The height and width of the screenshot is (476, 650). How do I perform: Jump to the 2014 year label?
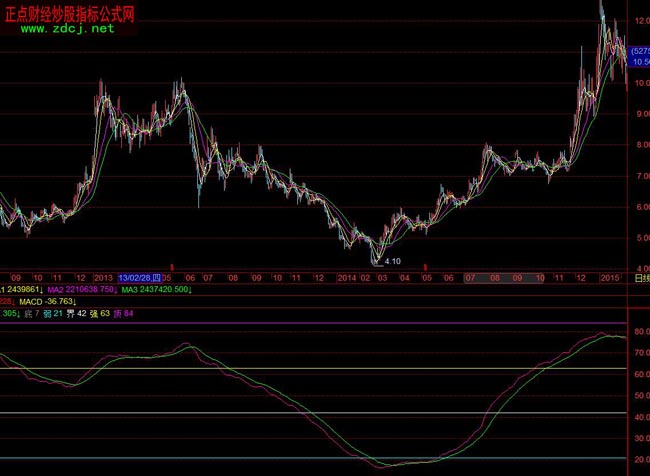(346, 277)
